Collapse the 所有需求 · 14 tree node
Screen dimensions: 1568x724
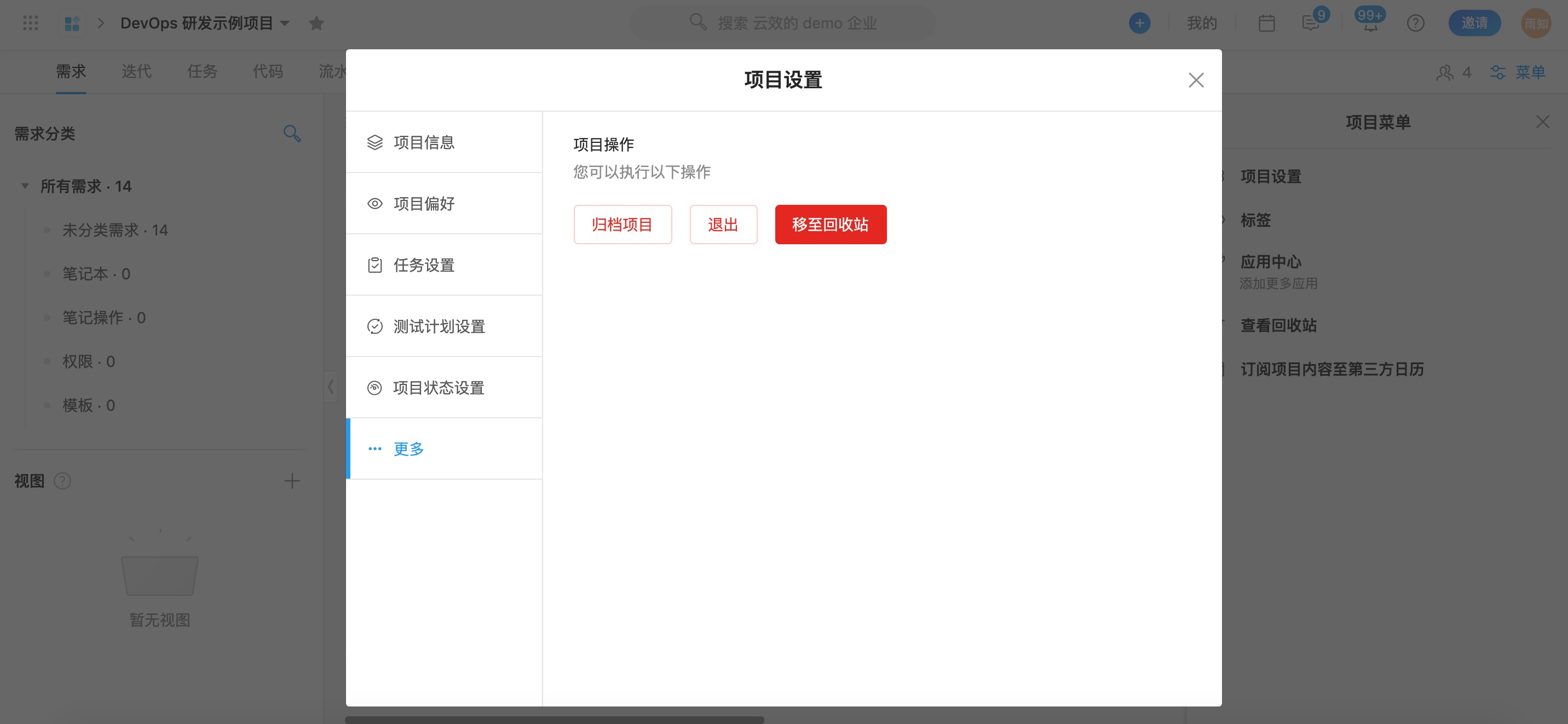25,186
